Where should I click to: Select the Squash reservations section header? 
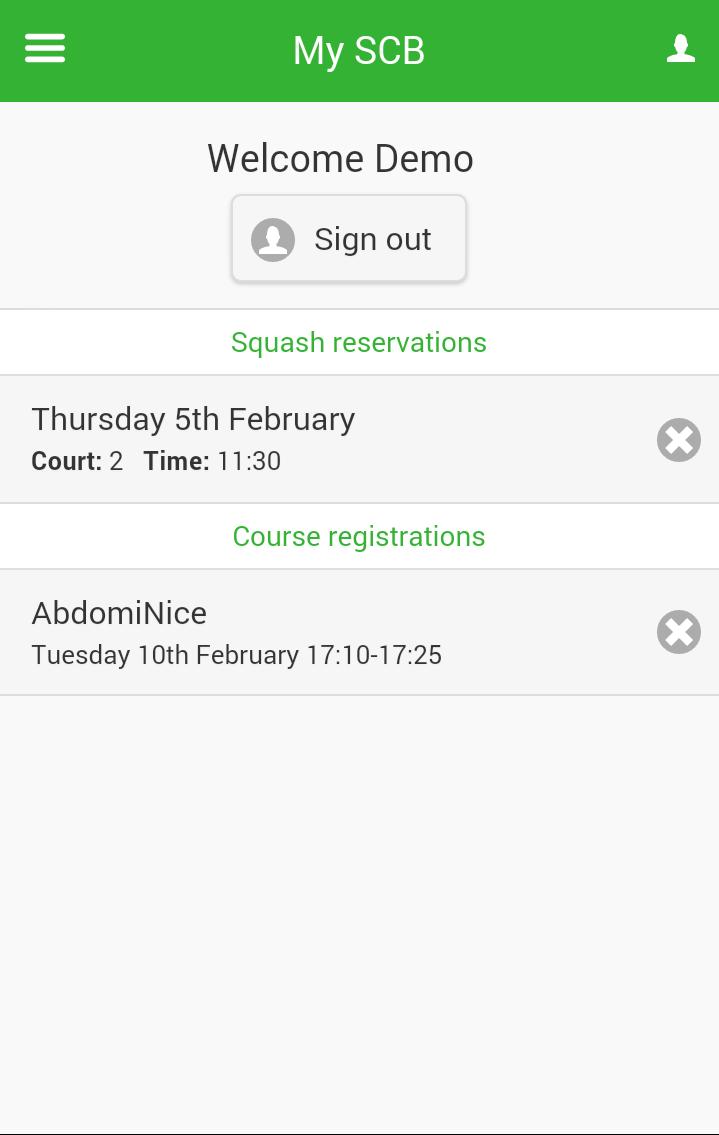tap(359, 342)
